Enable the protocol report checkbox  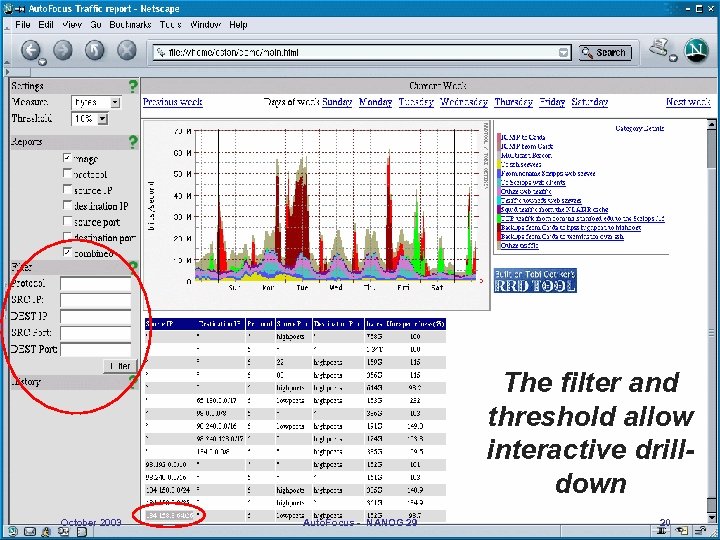click(x=68, y=174)
